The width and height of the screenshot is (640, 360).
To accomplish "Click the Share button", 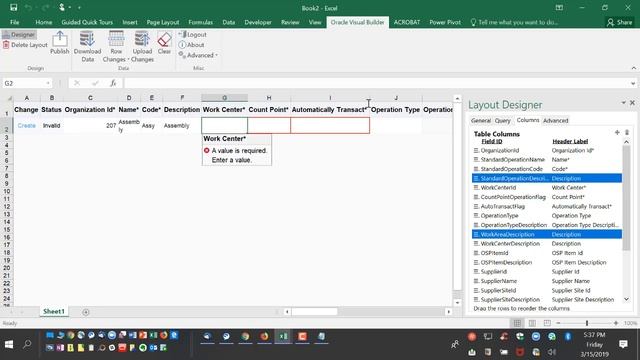I will click(619, 22).
